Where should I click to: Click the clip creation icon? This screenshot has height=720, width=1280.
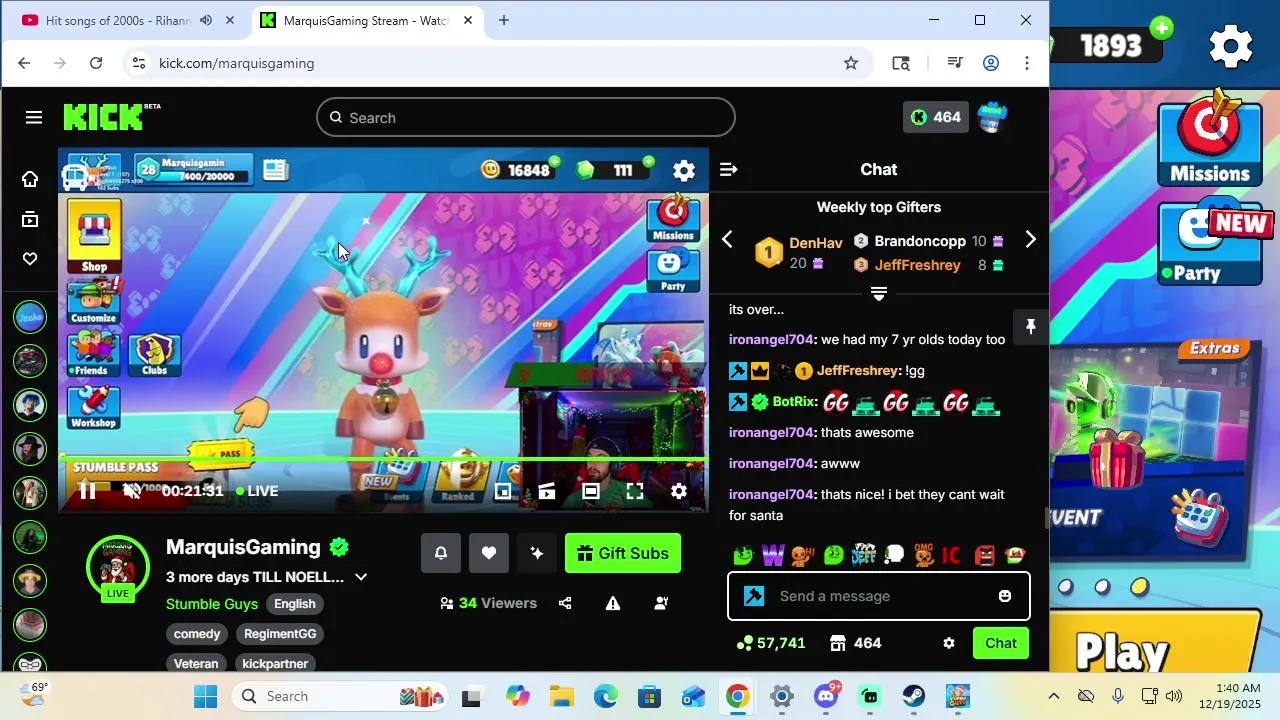(547, 491)
